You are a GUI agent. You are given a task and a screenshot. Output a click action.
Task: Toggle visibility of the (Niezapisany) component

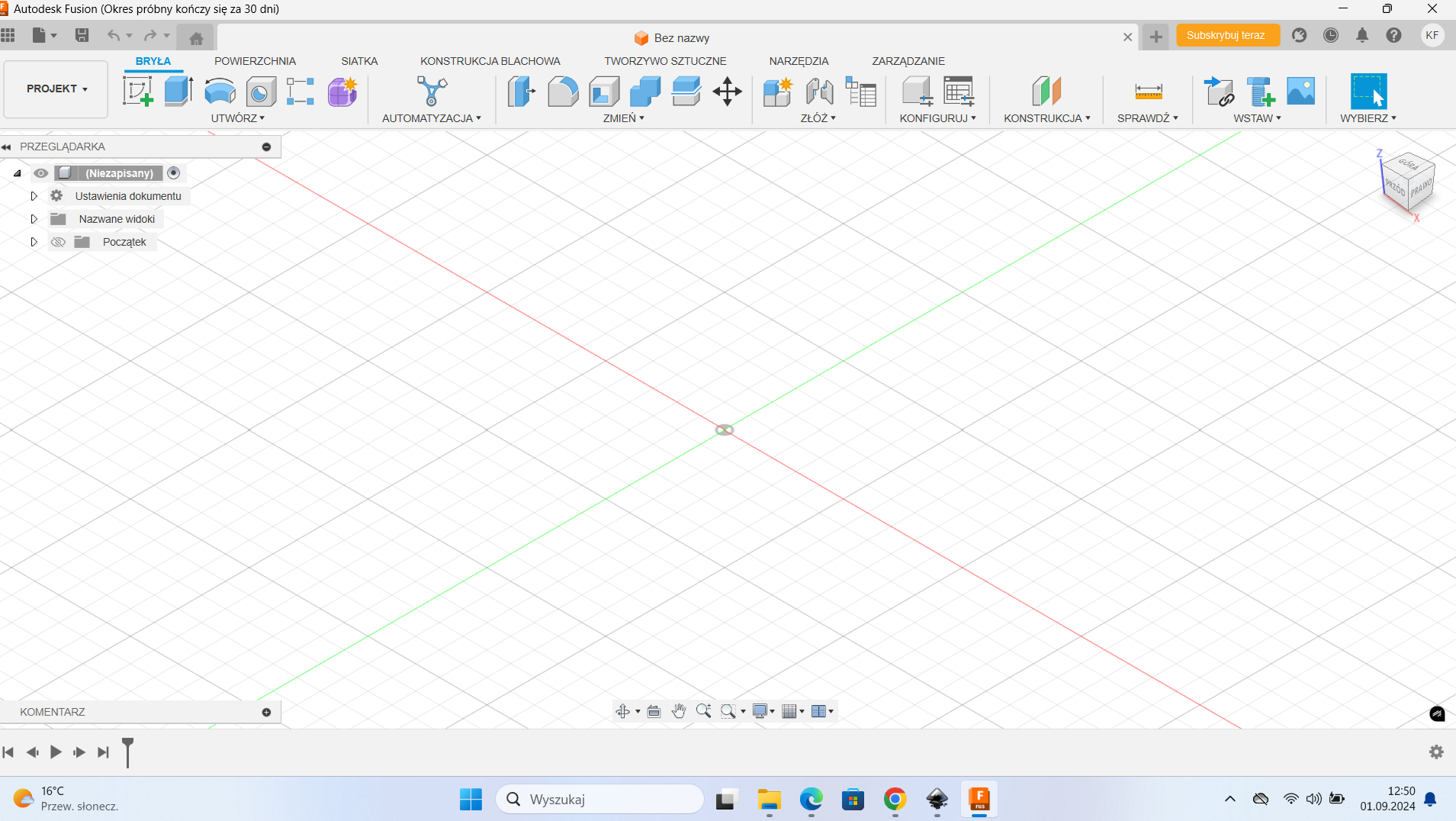41,173
